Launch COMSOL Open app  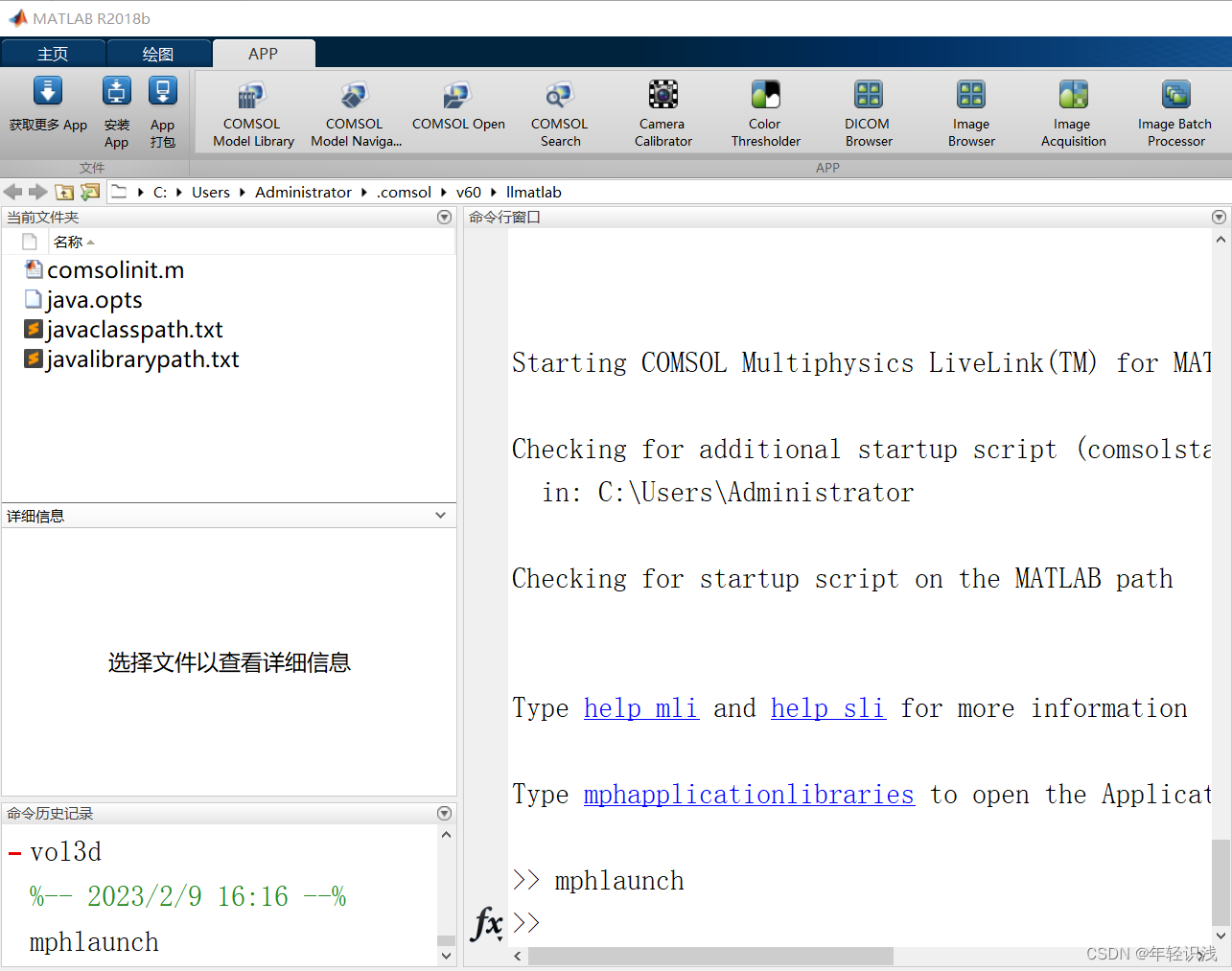click(458, 106)
